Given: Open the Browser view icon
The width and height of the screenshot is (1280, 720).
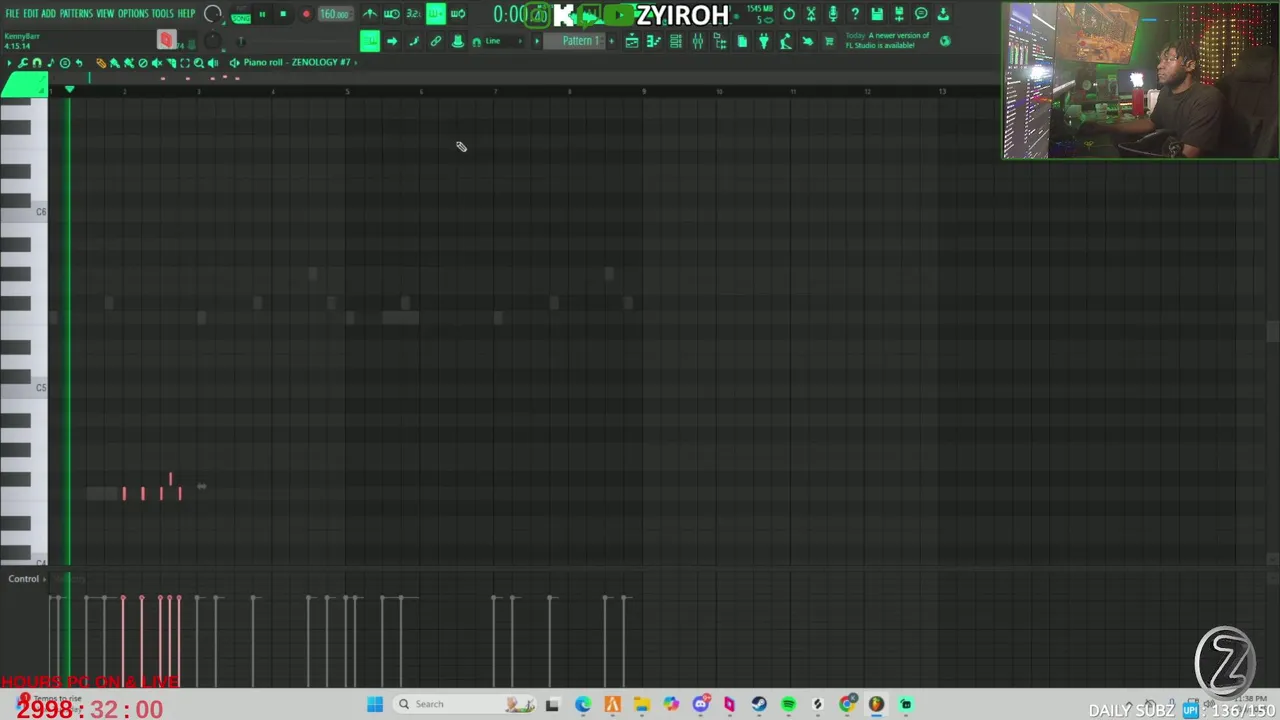Looking at the screenshot, I should point(720,41).
